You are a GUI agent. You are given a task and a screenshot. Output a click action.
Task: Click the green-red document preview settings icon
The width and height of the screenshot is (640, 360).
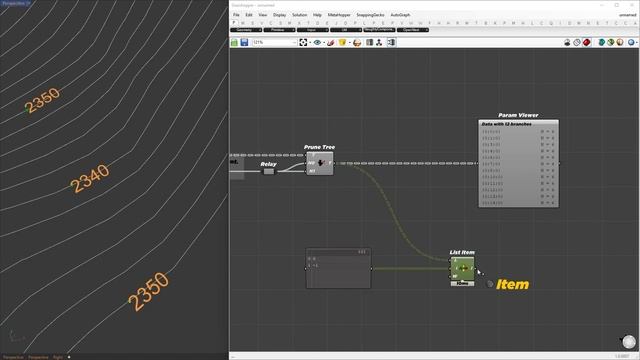pyautogui.click(x=611, y=42)
